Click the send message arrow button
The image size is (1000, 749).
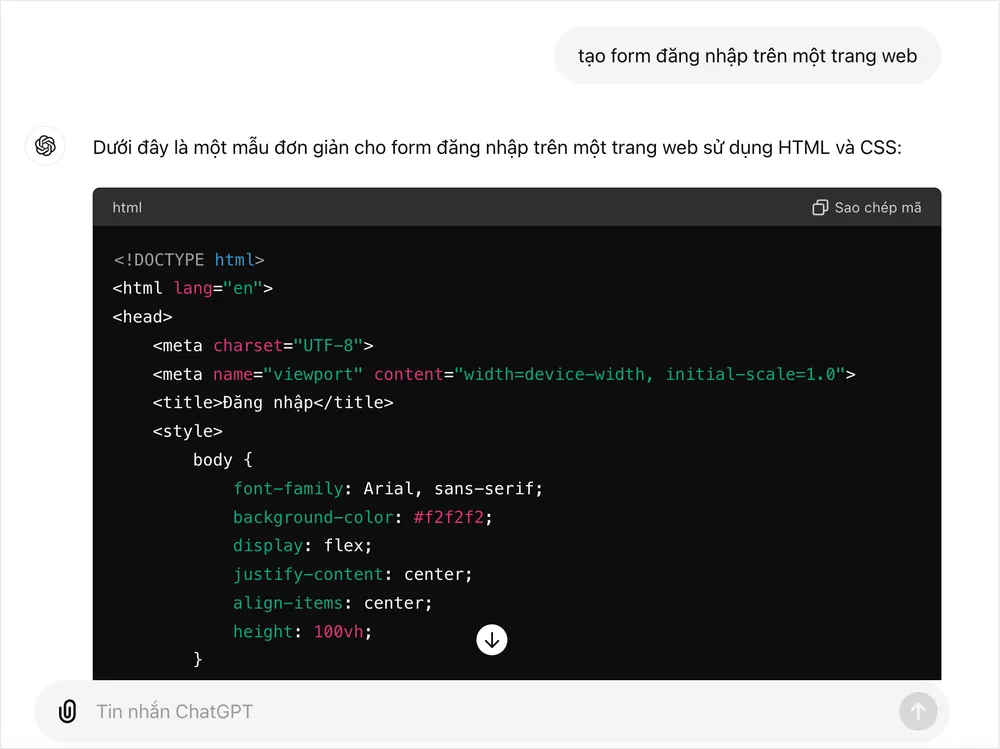pos(918,711)
